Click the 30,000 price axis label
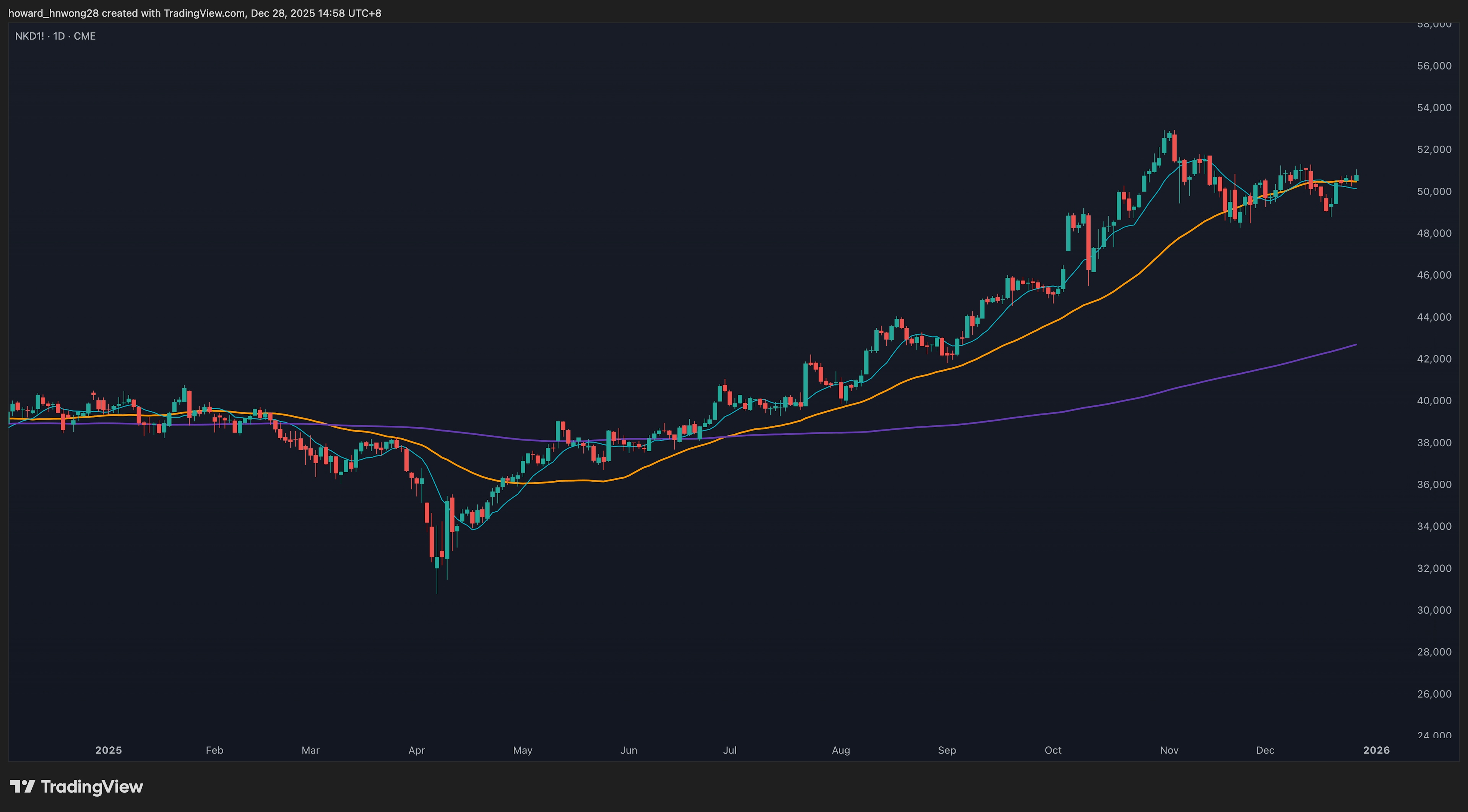The width and height of the screenshot is (1468, 812). coord(1434,610)
